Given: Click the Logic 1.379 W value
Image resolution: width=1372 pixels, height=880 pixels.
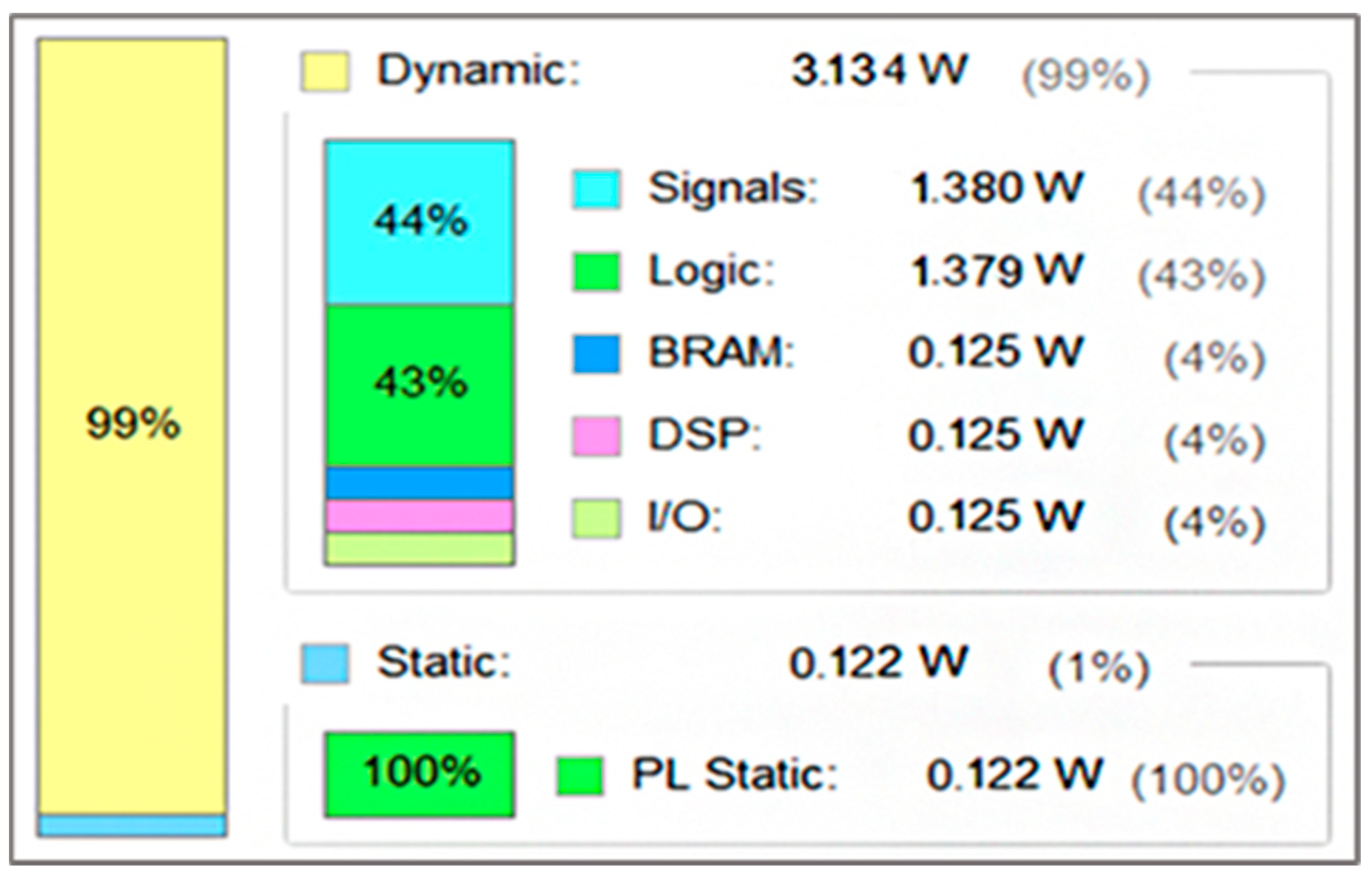Looking at the screenshot, I should 996,271.
